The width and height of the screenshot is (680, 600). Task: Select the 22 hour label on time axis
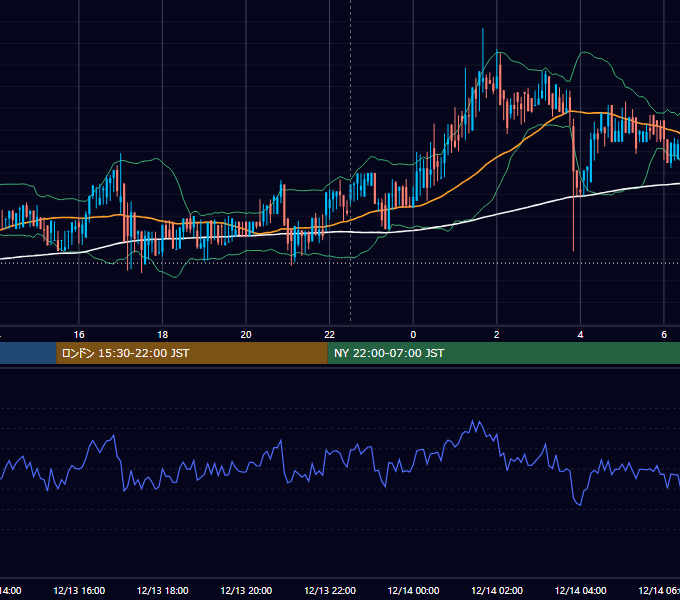pos(330,335)
